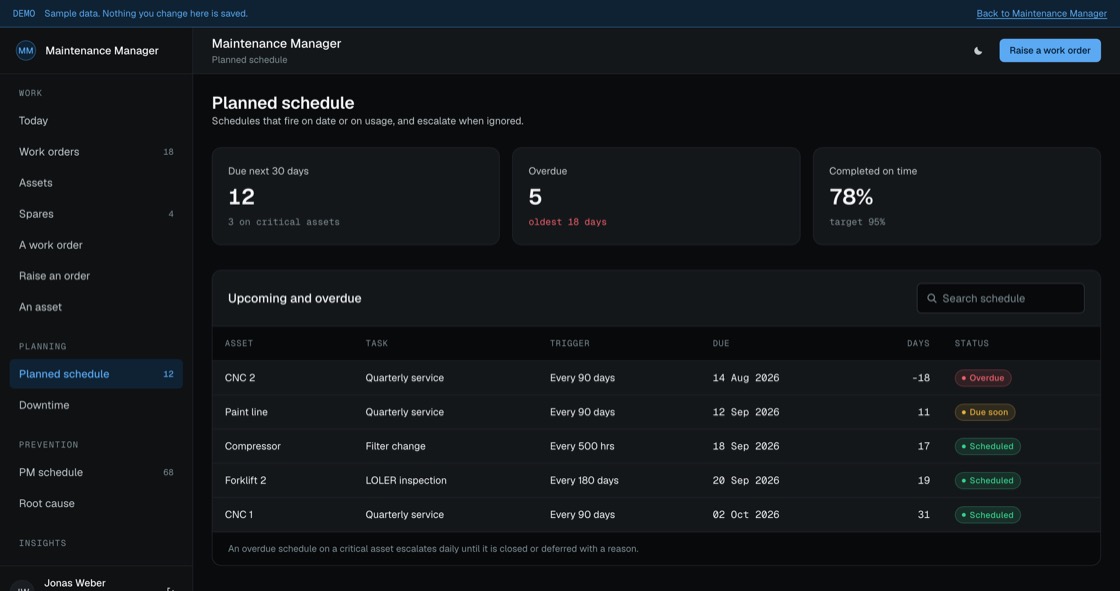Go to Root cause in the sidebar
This screenshot has width=1120, height=591.
tap(96, 504)
